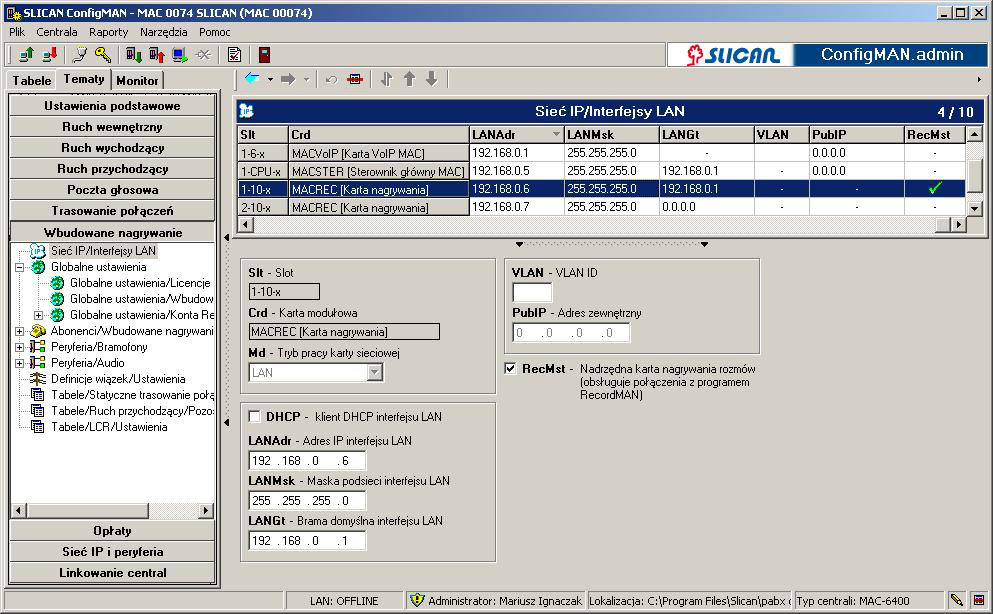Expand the Globalne ustawienia/Konta Re node
Image resolution: width=993 pixels, height=614 pixels.
tap(39, 315)
